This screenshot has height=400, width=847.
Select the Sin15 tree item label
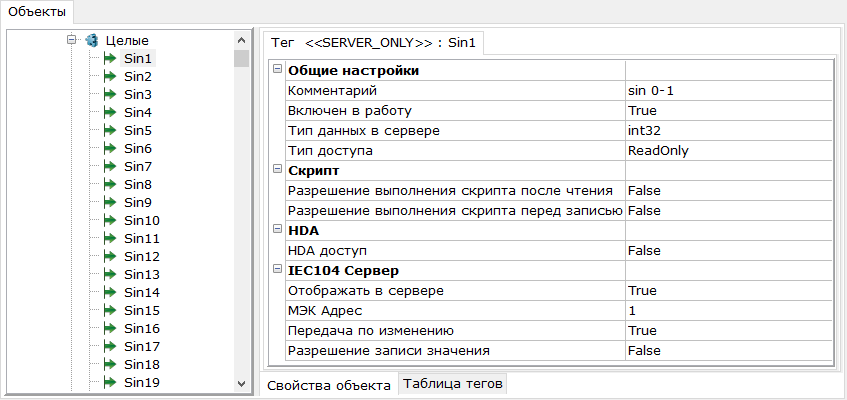142,310
